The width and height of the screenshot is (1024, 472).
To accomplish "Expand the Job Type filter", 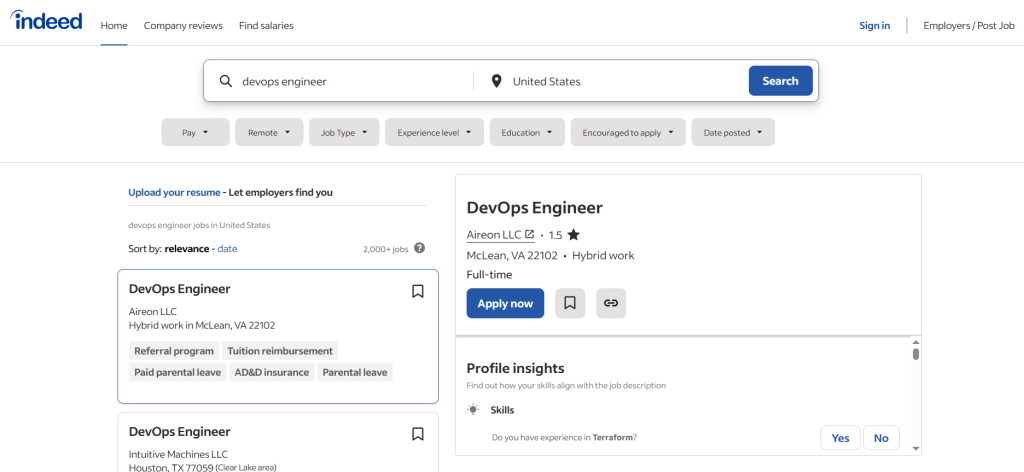I will coord(344,132).
